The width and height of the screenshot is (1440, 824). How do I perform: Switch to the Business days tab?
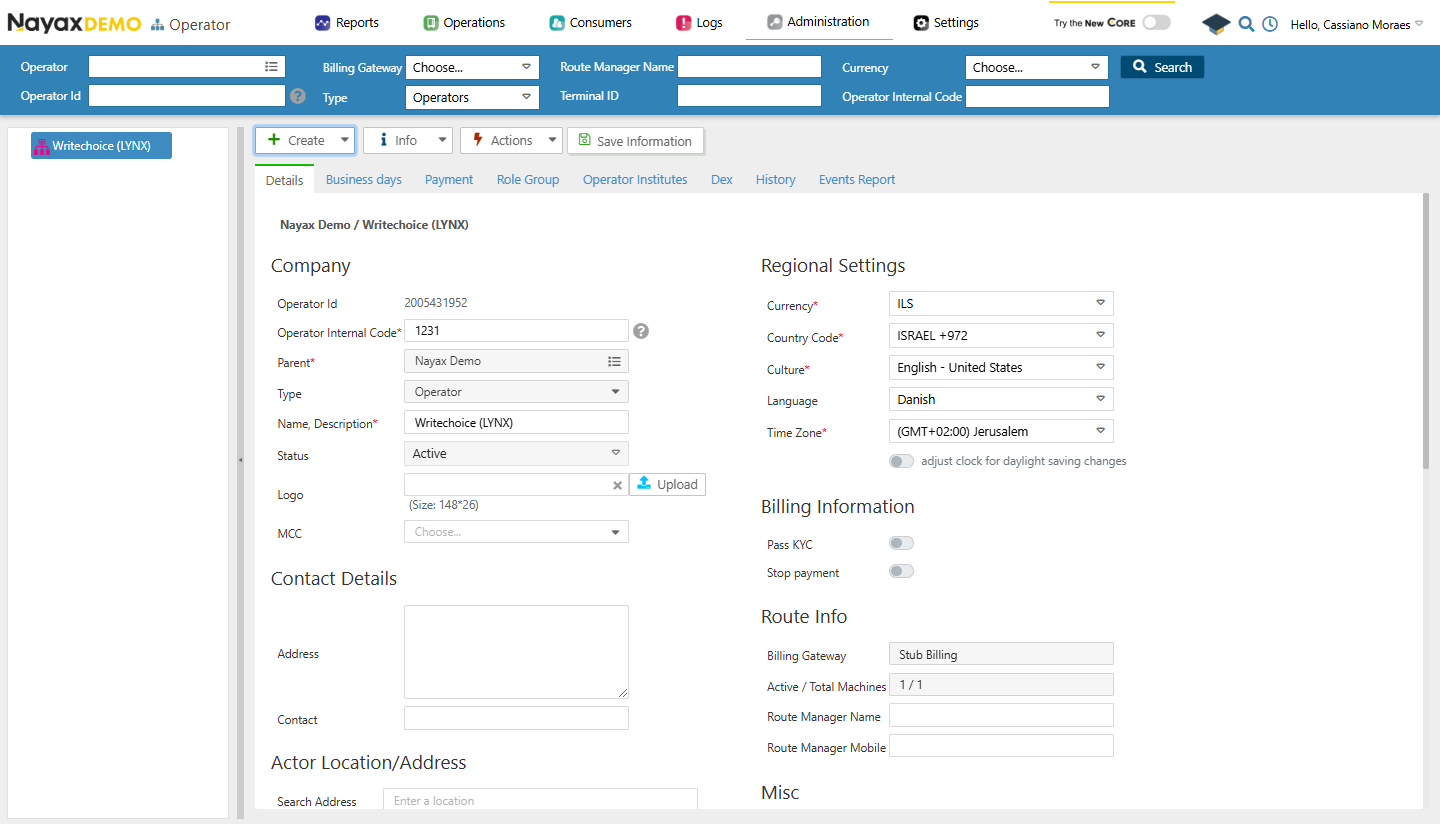(x=364, y=179)
